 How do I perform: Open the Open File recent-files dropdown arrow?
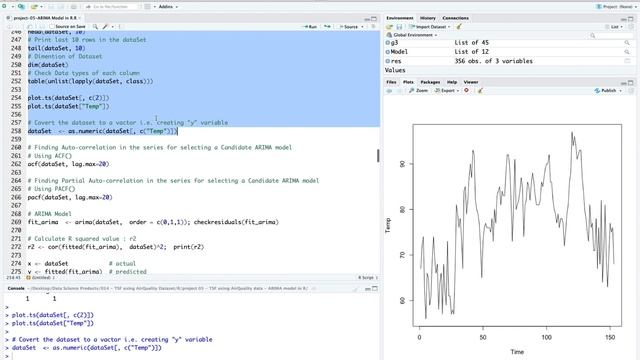(x=41, y=7)
